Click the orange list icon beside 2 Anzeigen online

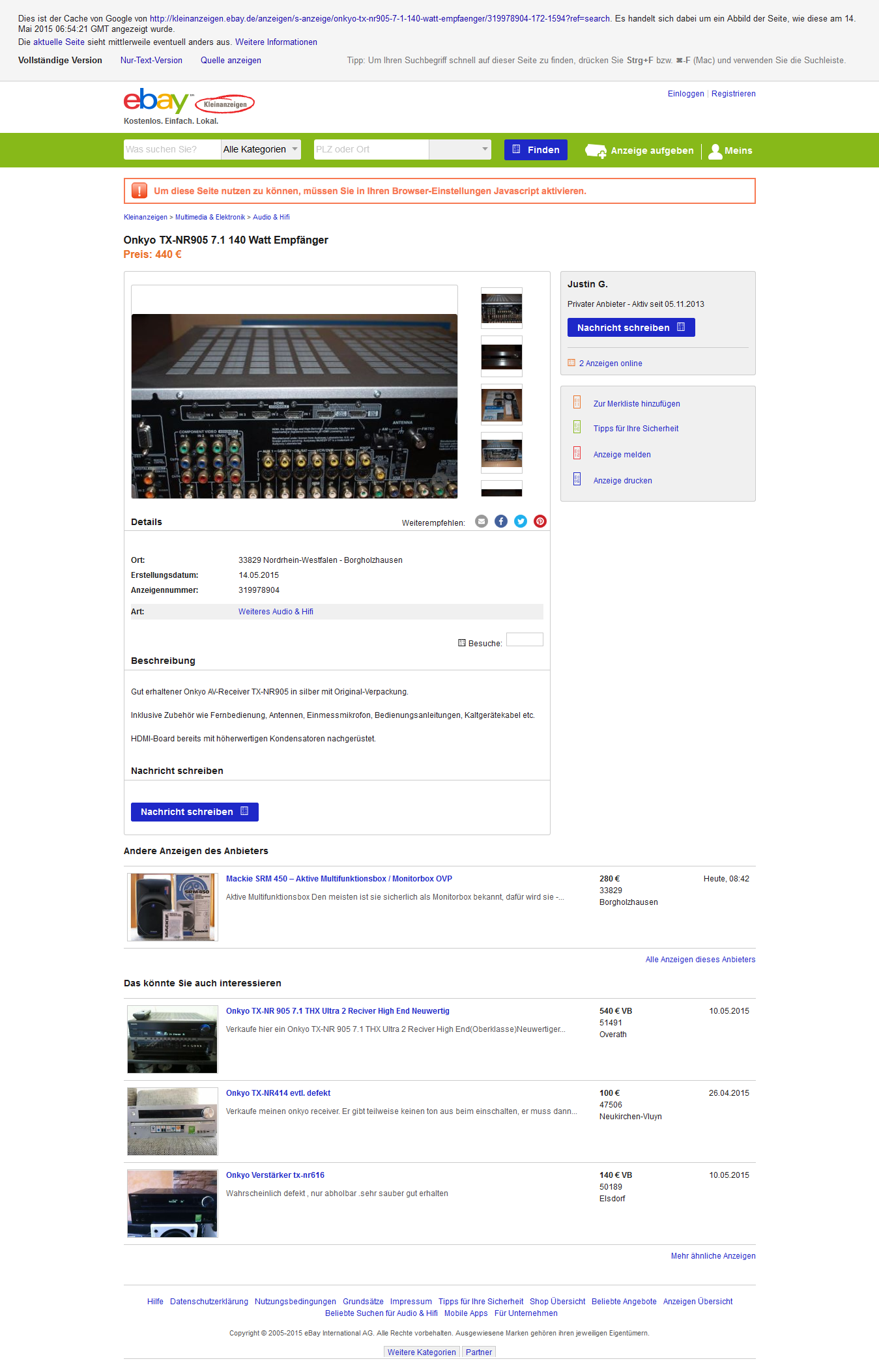tap(571, 363)
